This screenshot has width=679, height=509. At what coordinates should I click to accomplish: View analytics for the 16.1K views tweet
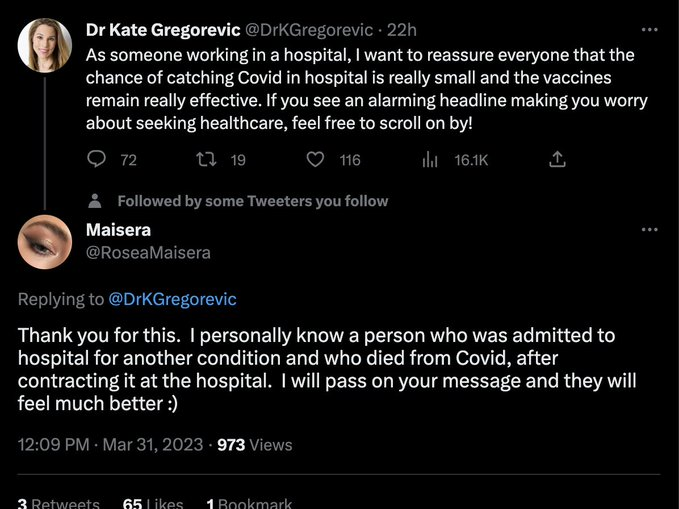[431, 159]
